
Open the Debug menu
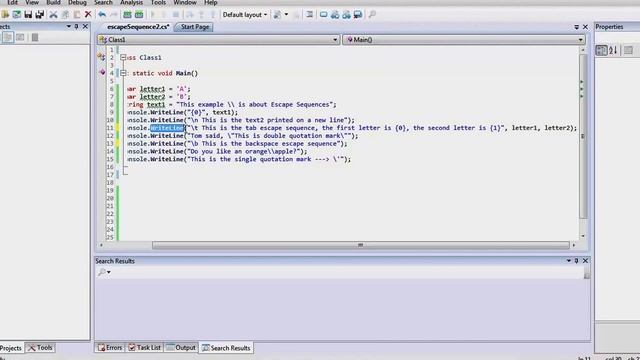pyautogui.click(x=77, y=2)
